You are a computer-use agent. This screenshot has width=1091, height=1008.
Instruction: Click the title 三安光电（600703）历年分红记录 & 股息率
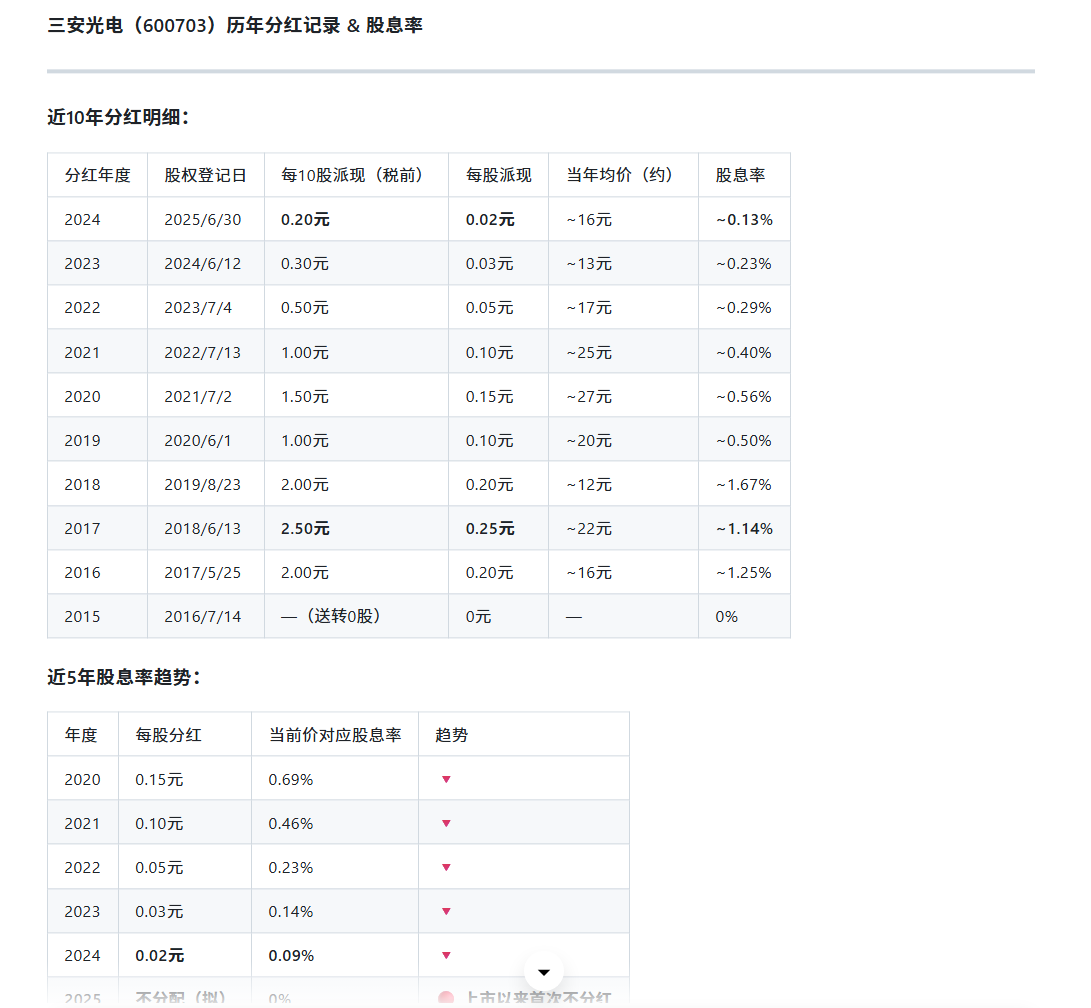pos(234,26)
